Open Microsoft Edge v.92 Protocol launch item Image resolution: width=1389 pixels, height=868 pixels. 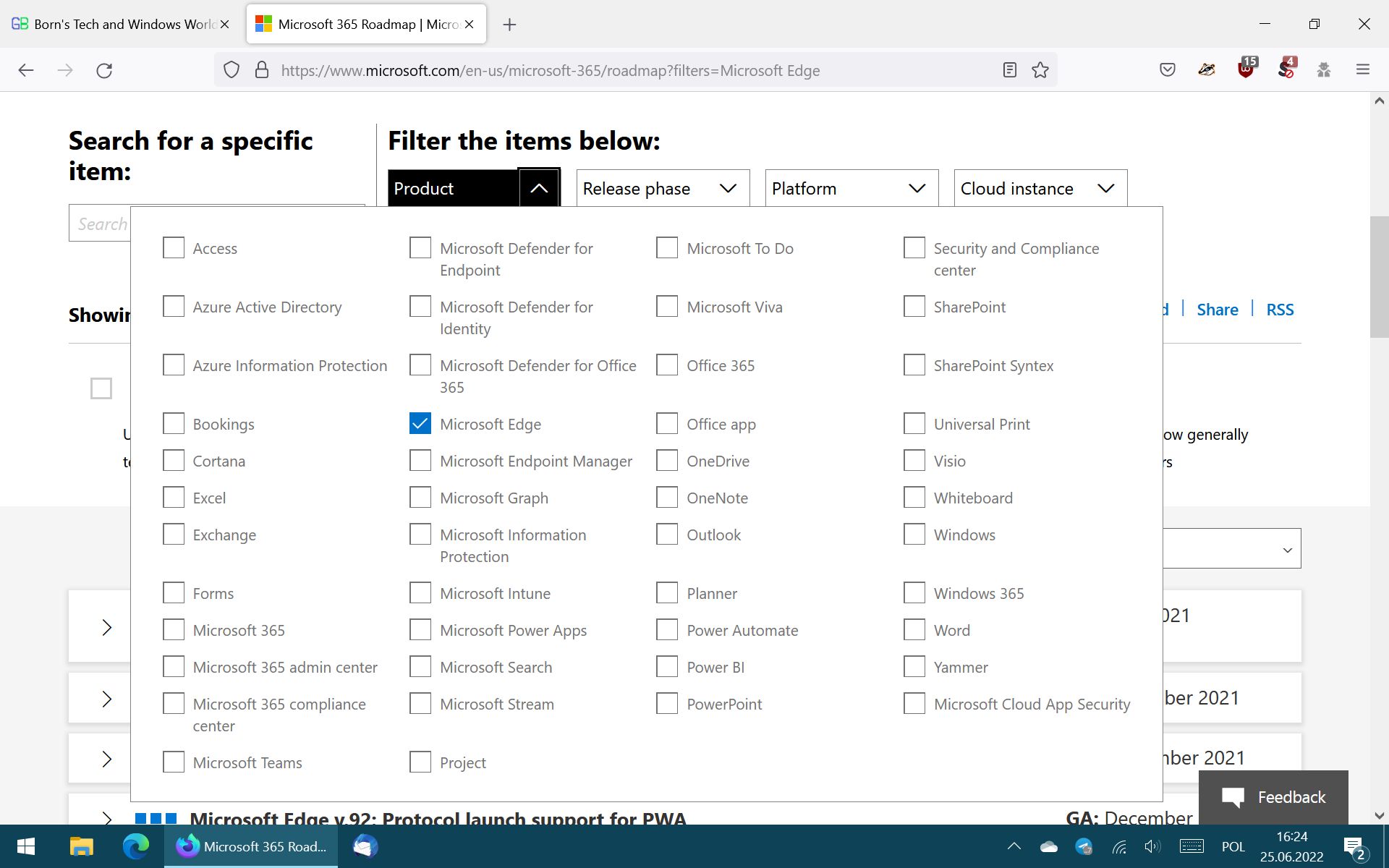(x=438, y=818)
